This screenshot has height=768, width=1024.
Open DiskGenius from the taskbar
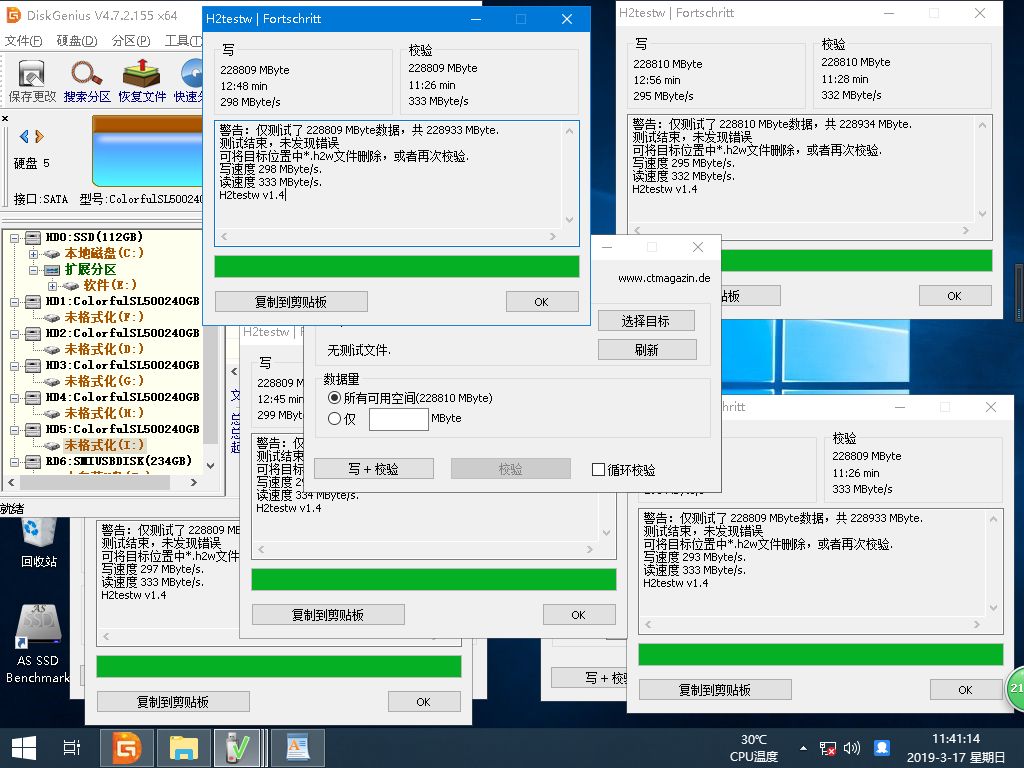point(127,746)
